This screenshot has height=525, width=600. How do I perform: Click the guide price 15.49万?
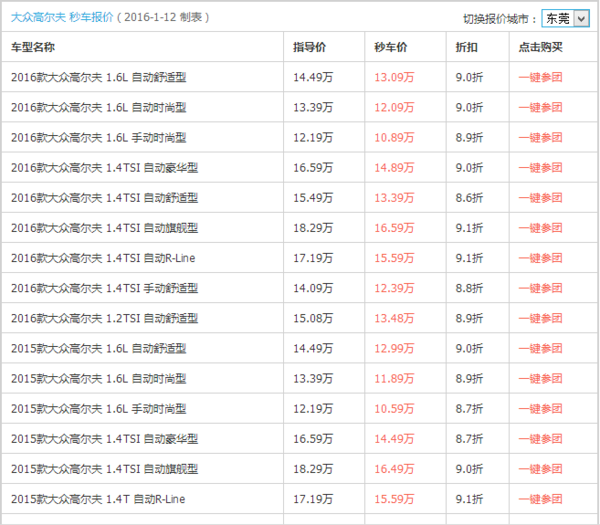pos(313,198)
